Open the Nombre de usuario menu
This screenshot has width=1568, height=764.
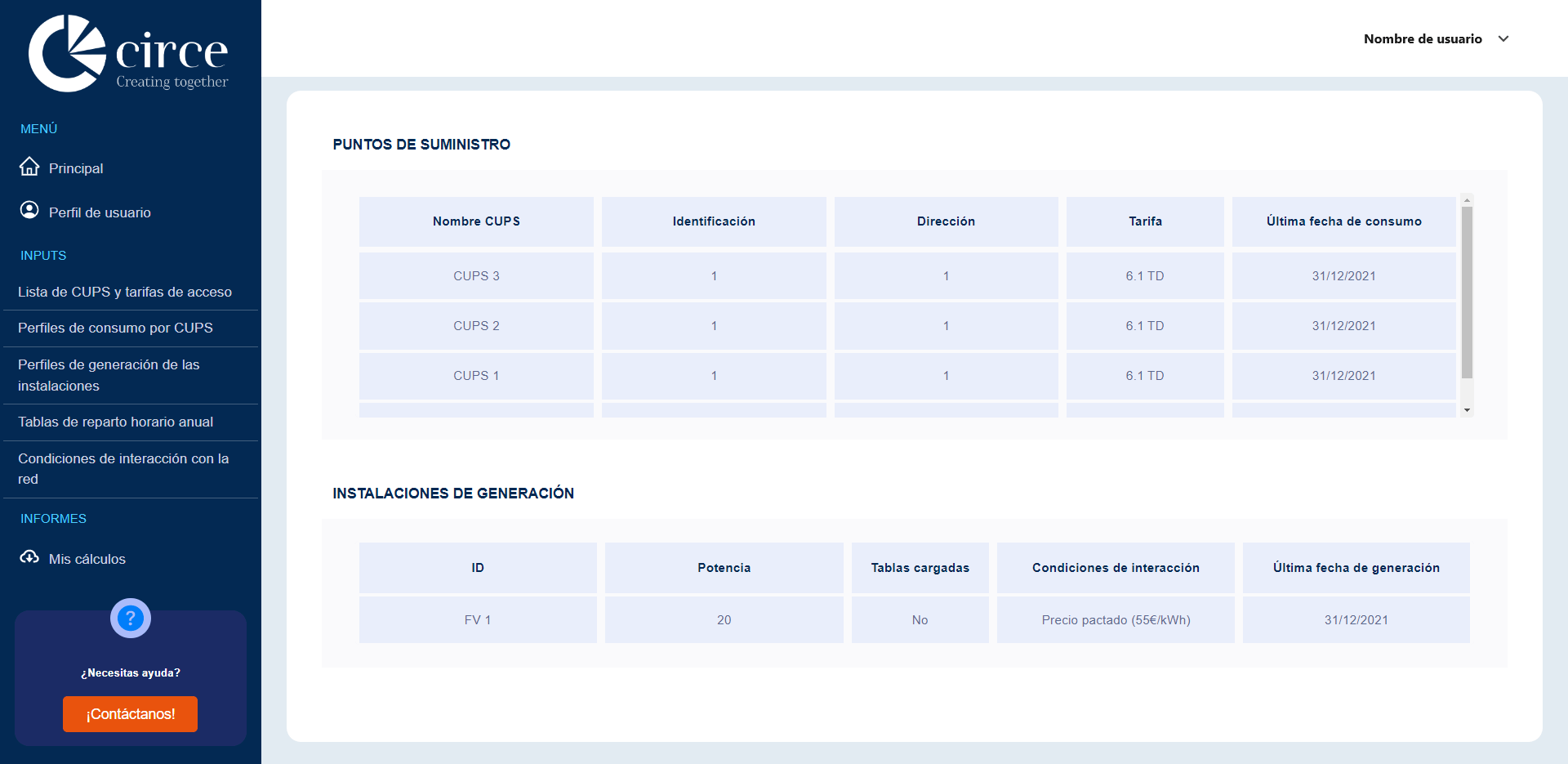click(1422, 39)
